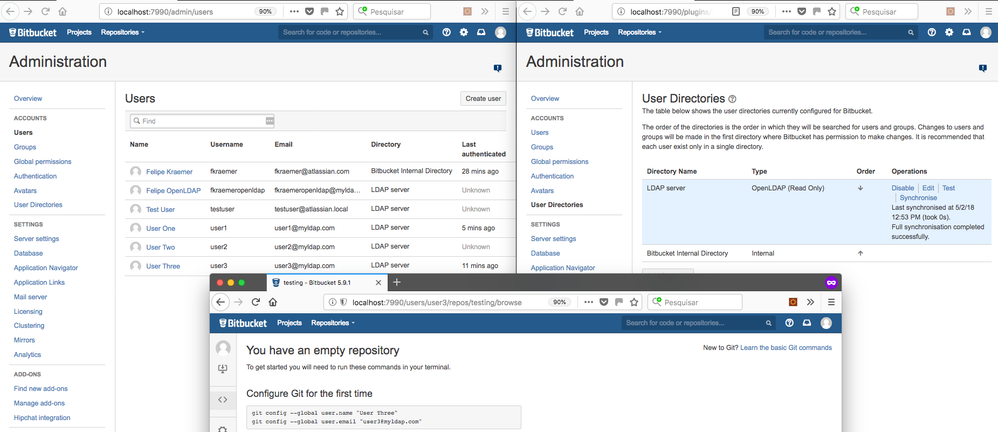Click the profile avatar in the Users admin window

point(500,32)
